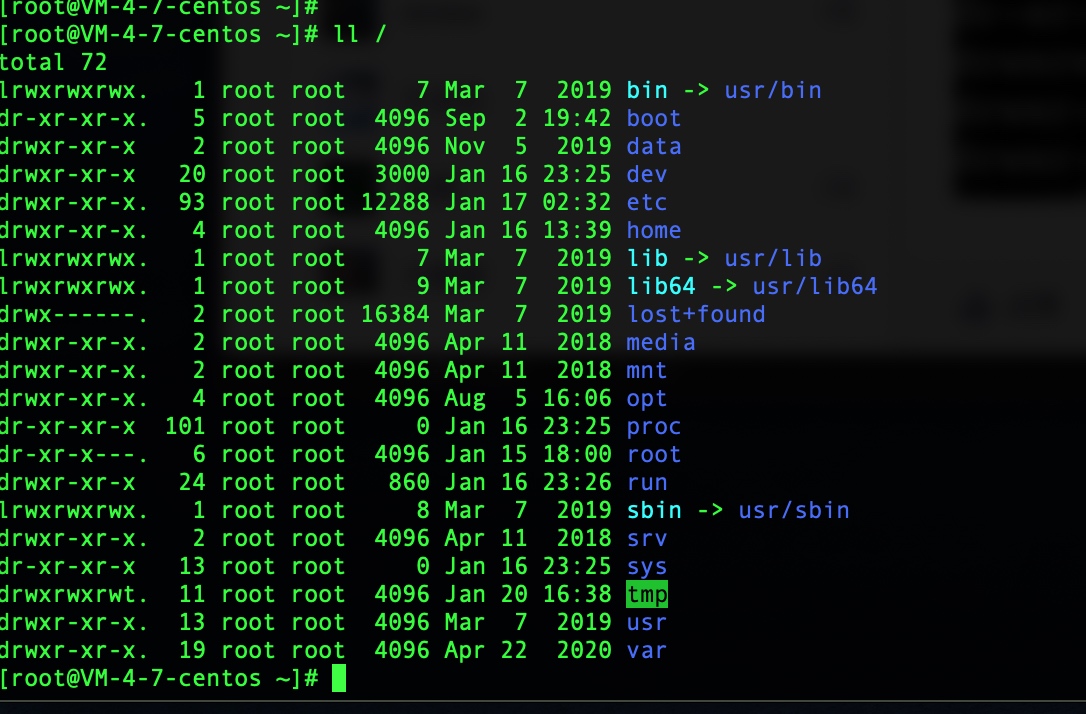Select the 'usr/bin' symlink target
The height and width of the screenshot is (714, 1086).
(773, 90)
